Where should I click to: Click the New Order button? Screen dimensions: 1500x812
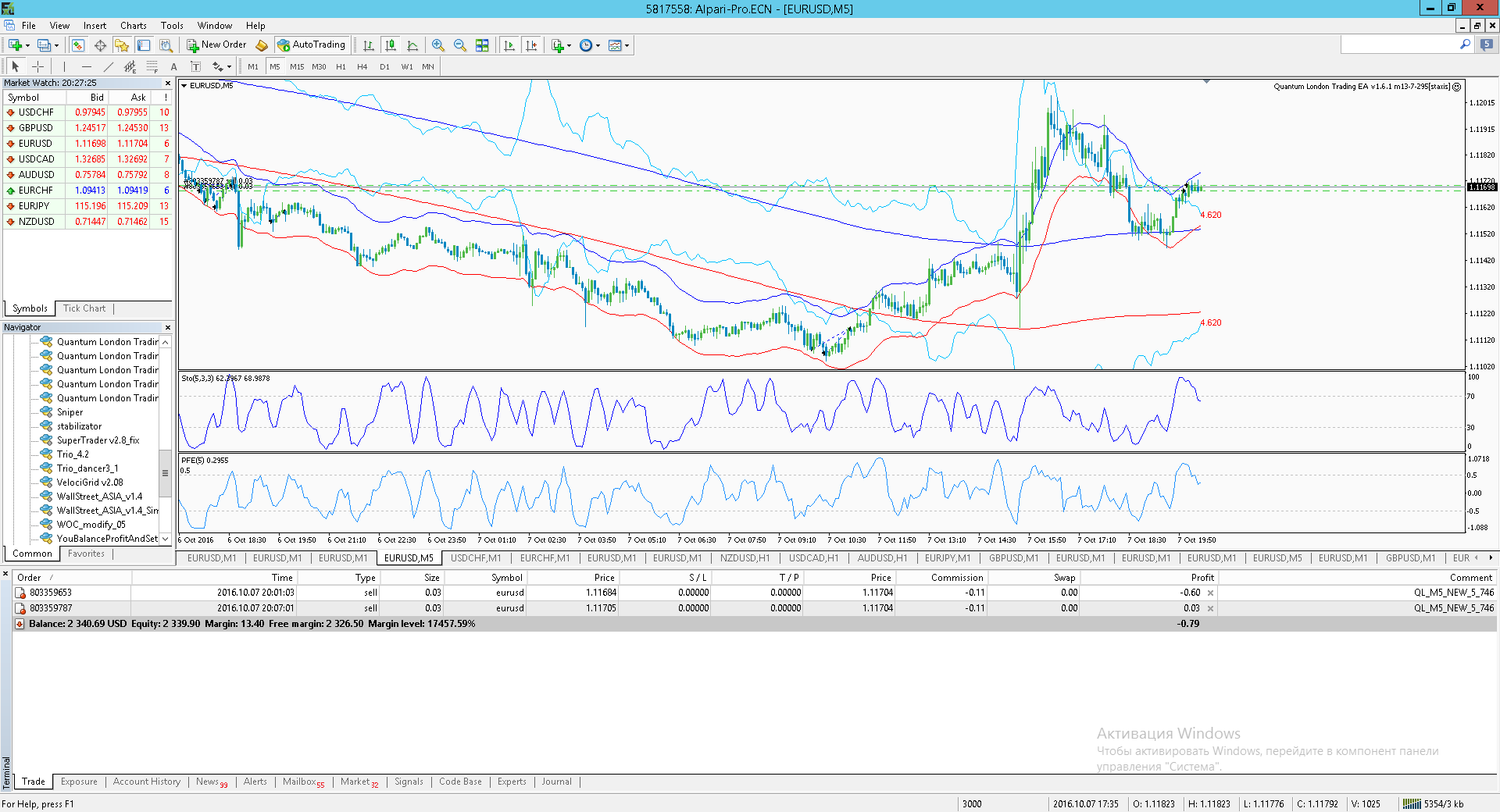[x=216, y=45]
